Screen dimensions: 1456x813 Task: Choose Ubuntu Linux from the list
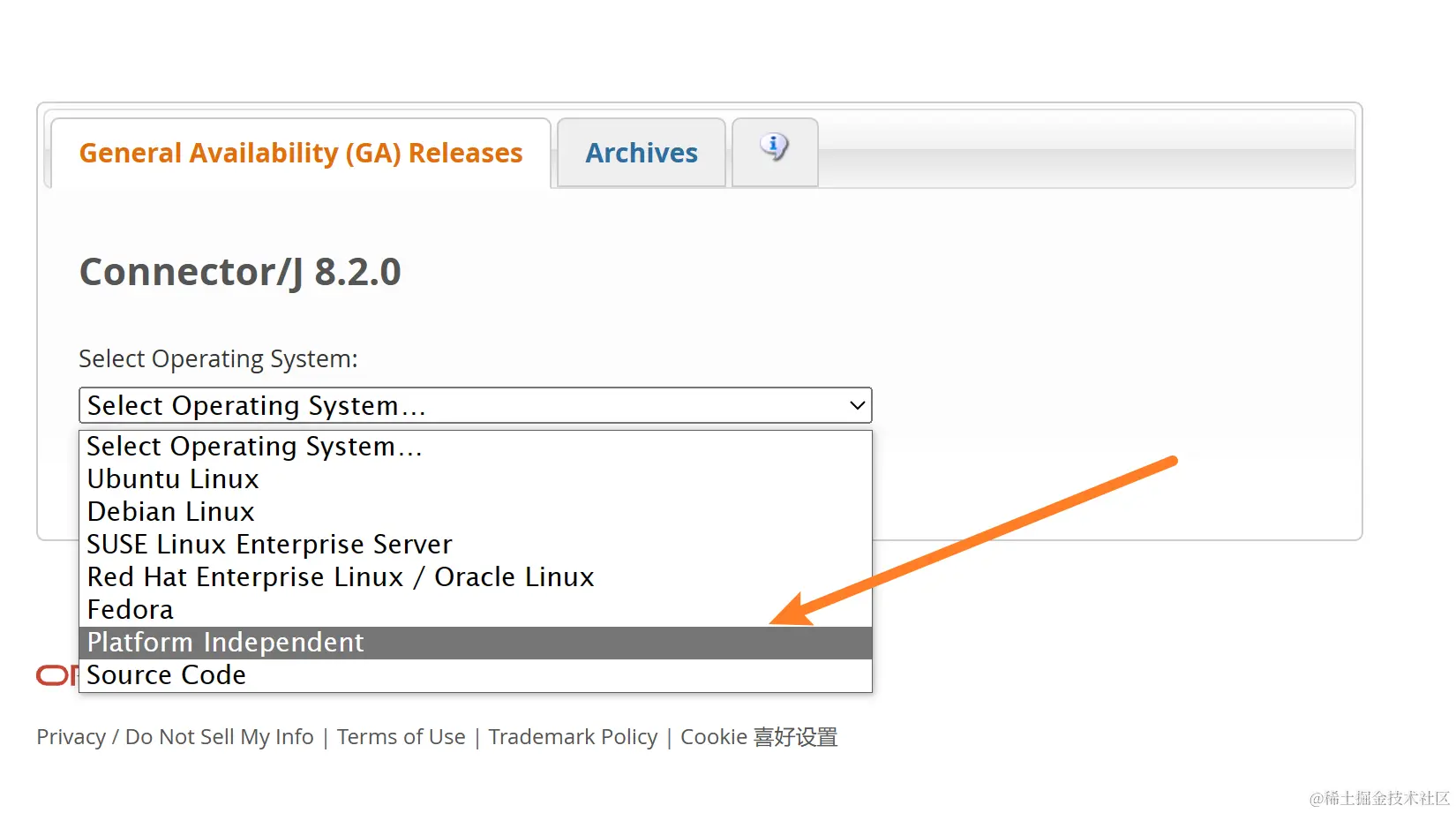476,479
